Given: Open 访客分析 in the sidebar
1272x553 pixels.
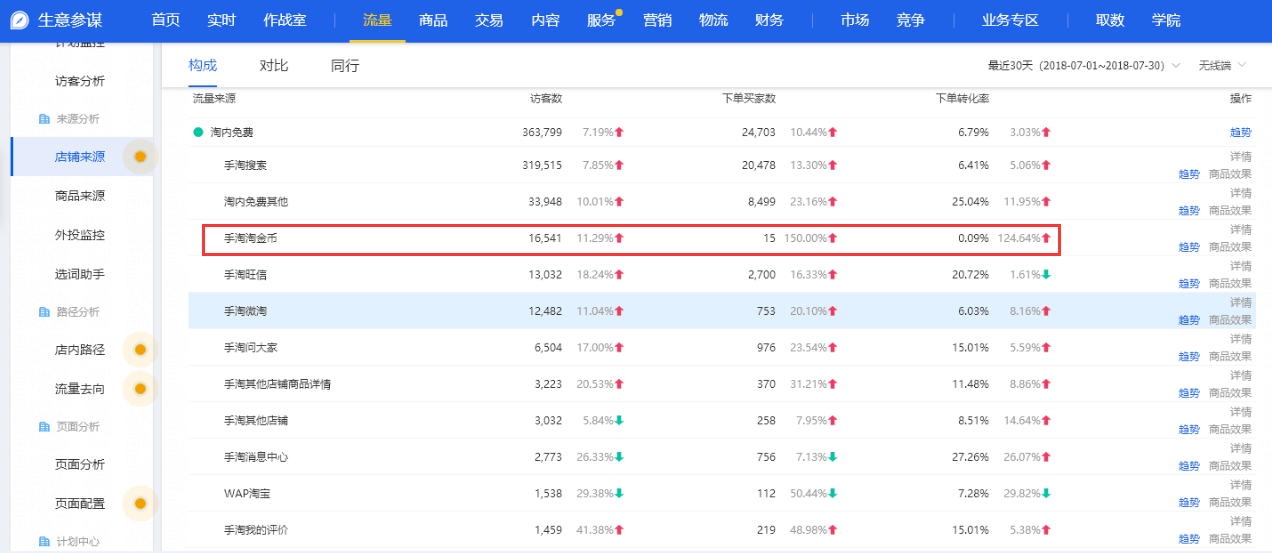Looking at the screenshot, I should pyautogui.click(x=80, y=81).
